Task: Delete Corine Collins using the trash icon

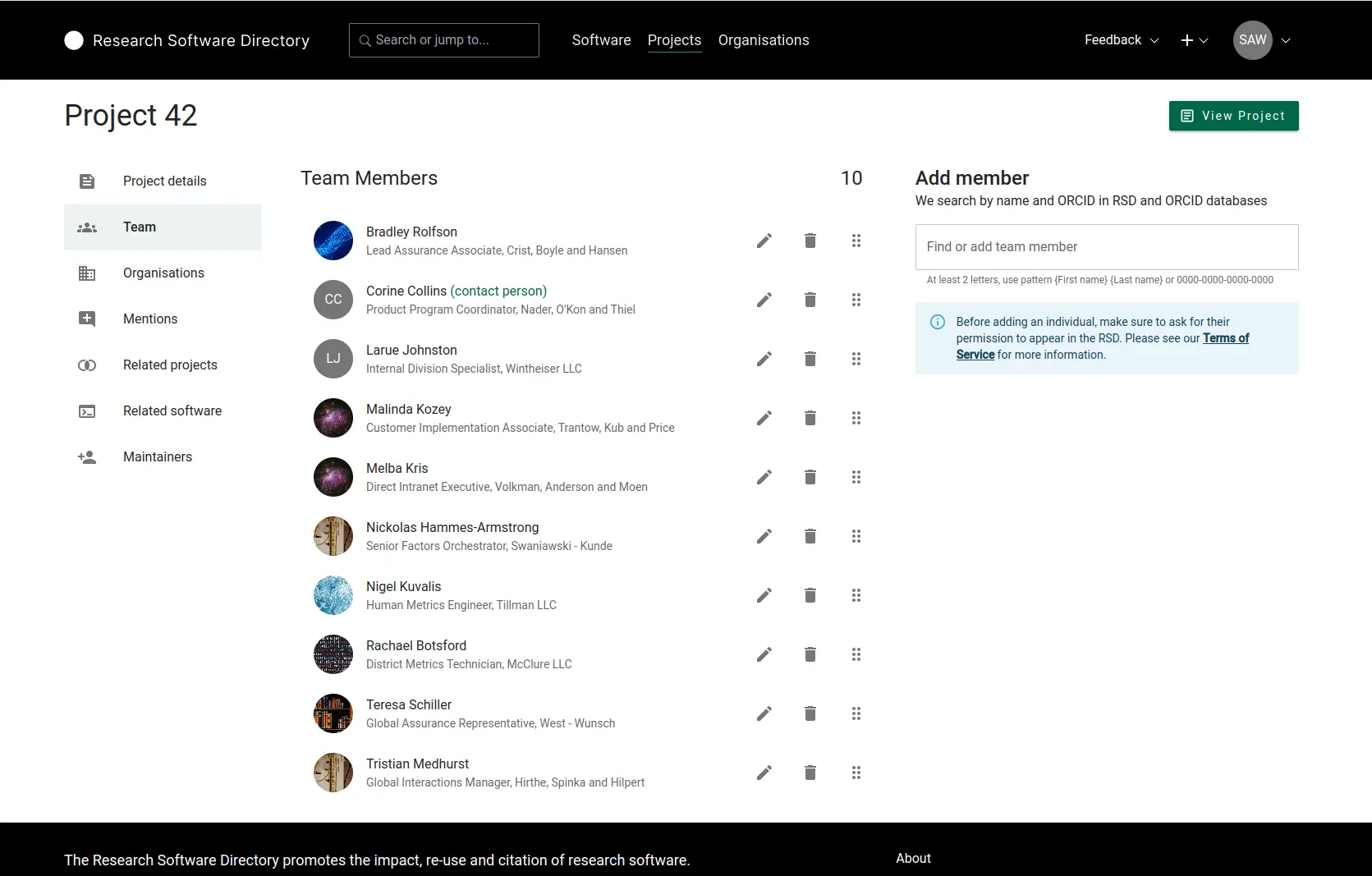Action: coord(810,300)
